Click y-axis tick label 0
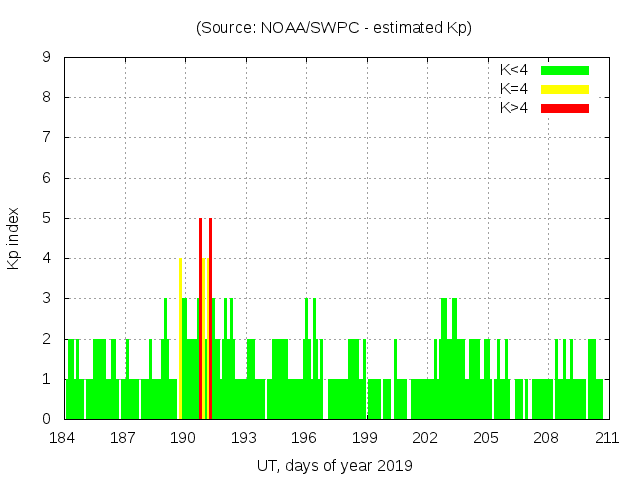640x480 pixels. (x=47, y=419)
